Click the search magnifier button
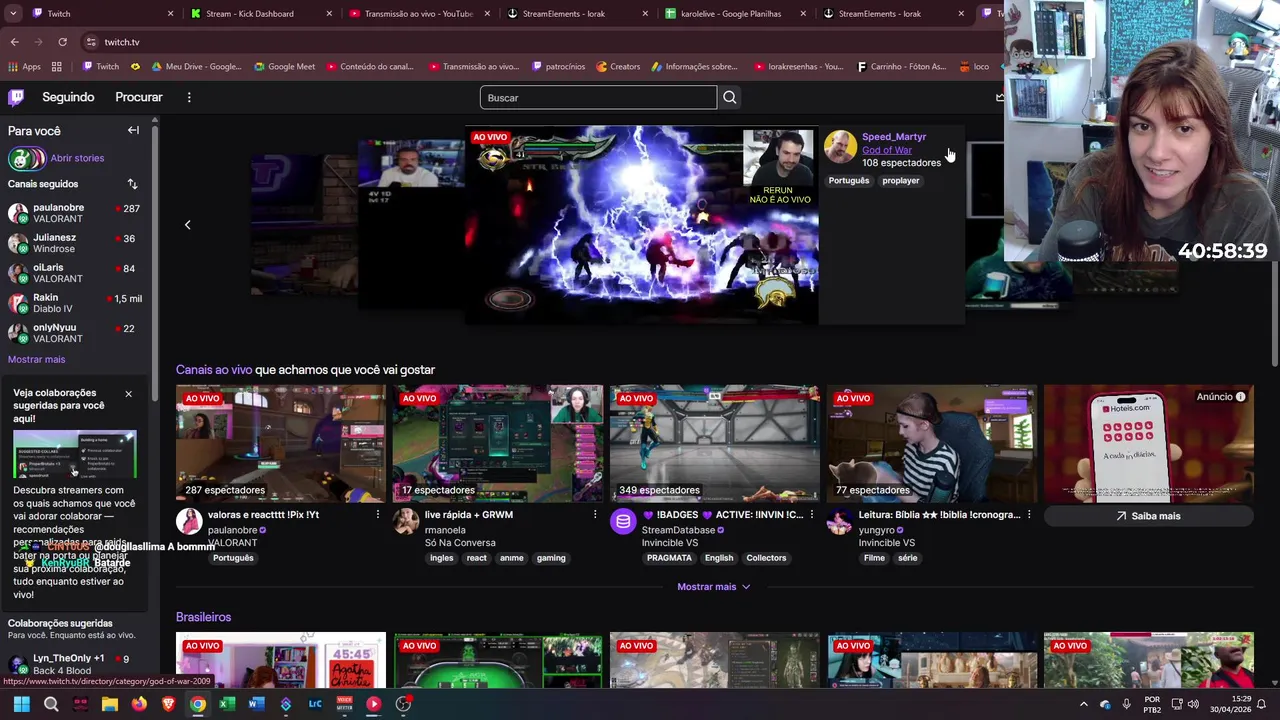The width and height of the screenshot is (1280, 720). (x=730, y=97)
